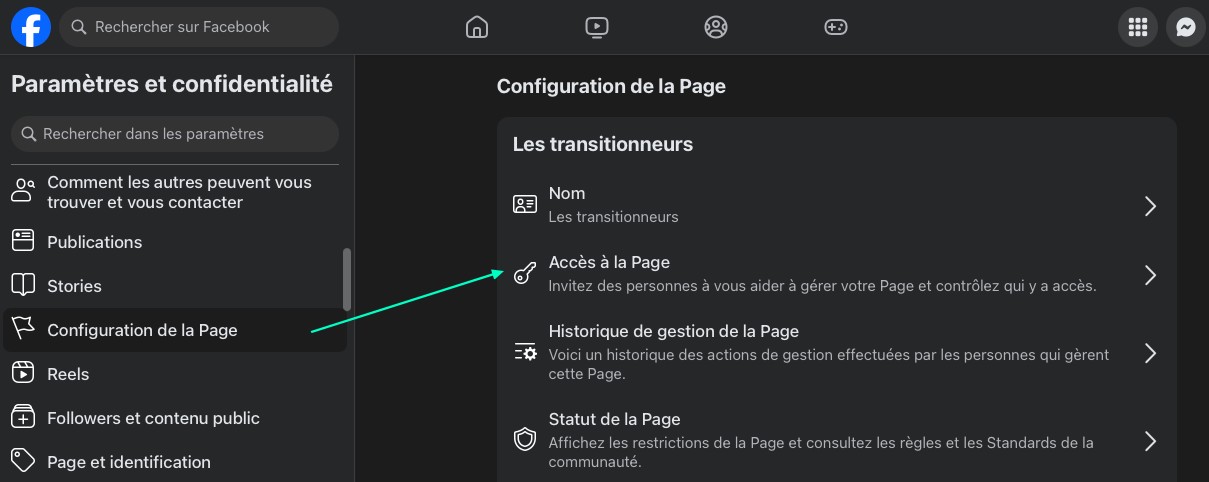Click the Reels sidebar icon
This screenshot has height=482, width=1209.
[x=23, y=373]
